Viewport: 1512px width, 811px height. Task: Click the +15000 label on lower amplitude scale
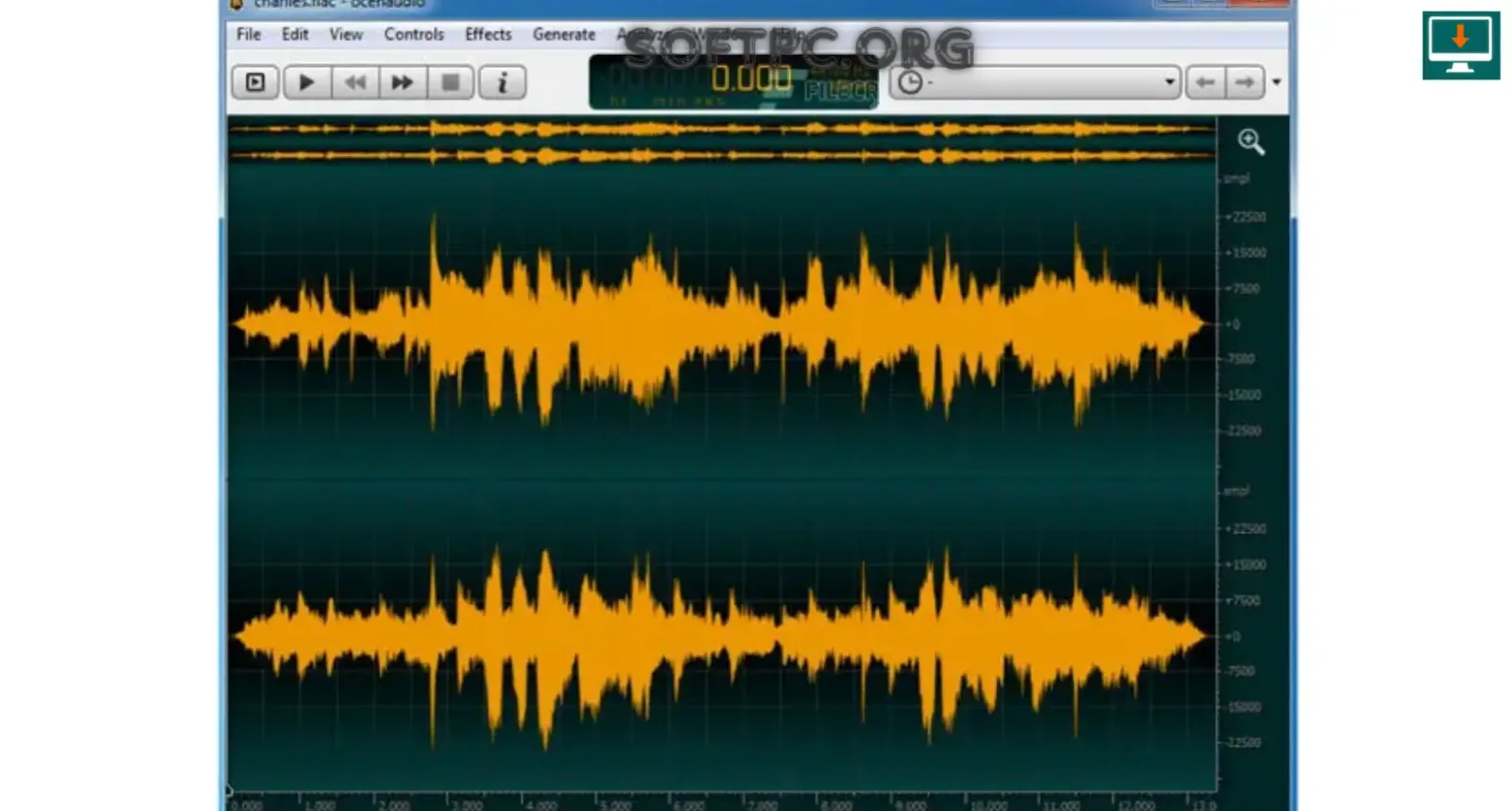coord(1246,564)
